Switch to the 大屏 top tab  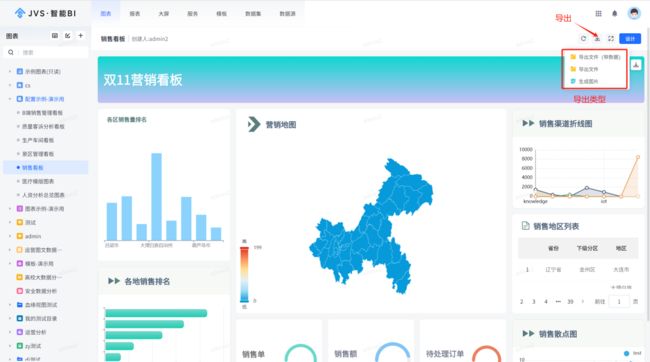164,13
